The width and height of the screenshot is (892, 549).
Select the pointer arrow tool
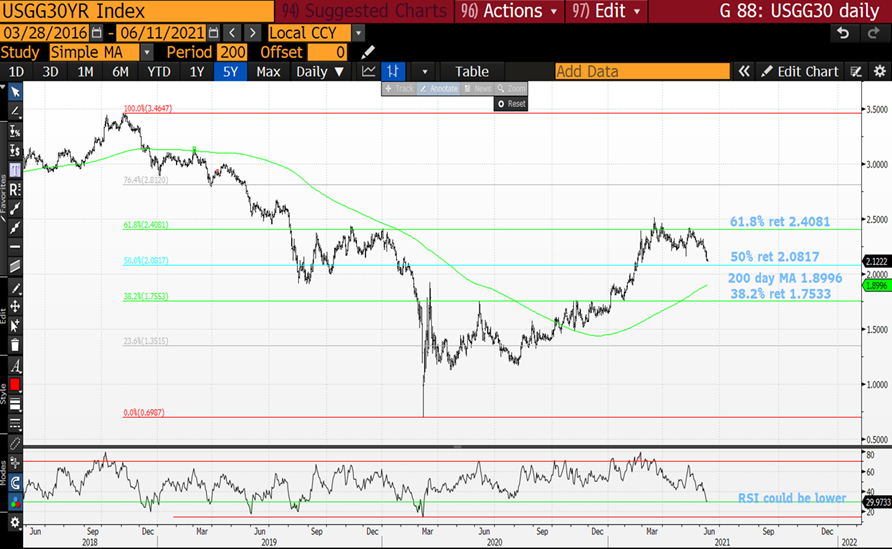(15, 92)
